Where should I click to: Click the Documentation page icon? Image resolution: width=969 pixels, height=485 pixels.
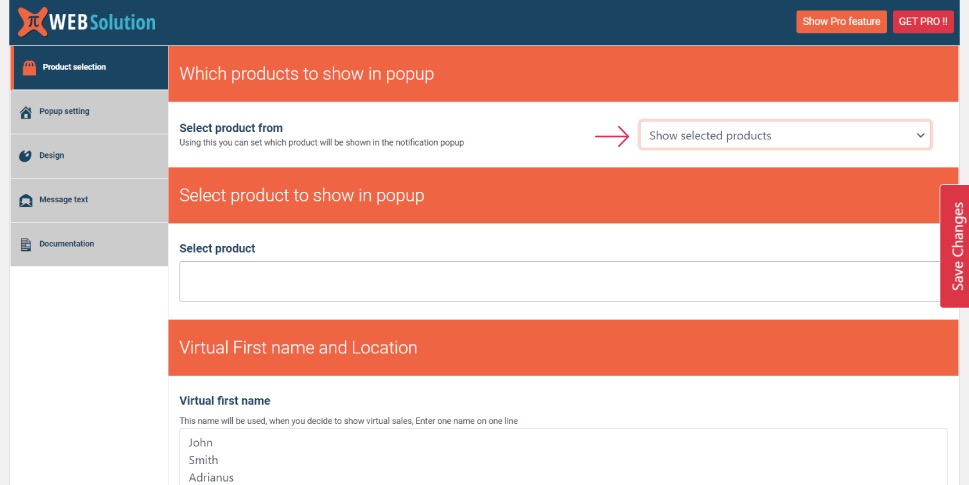[25, 245]
